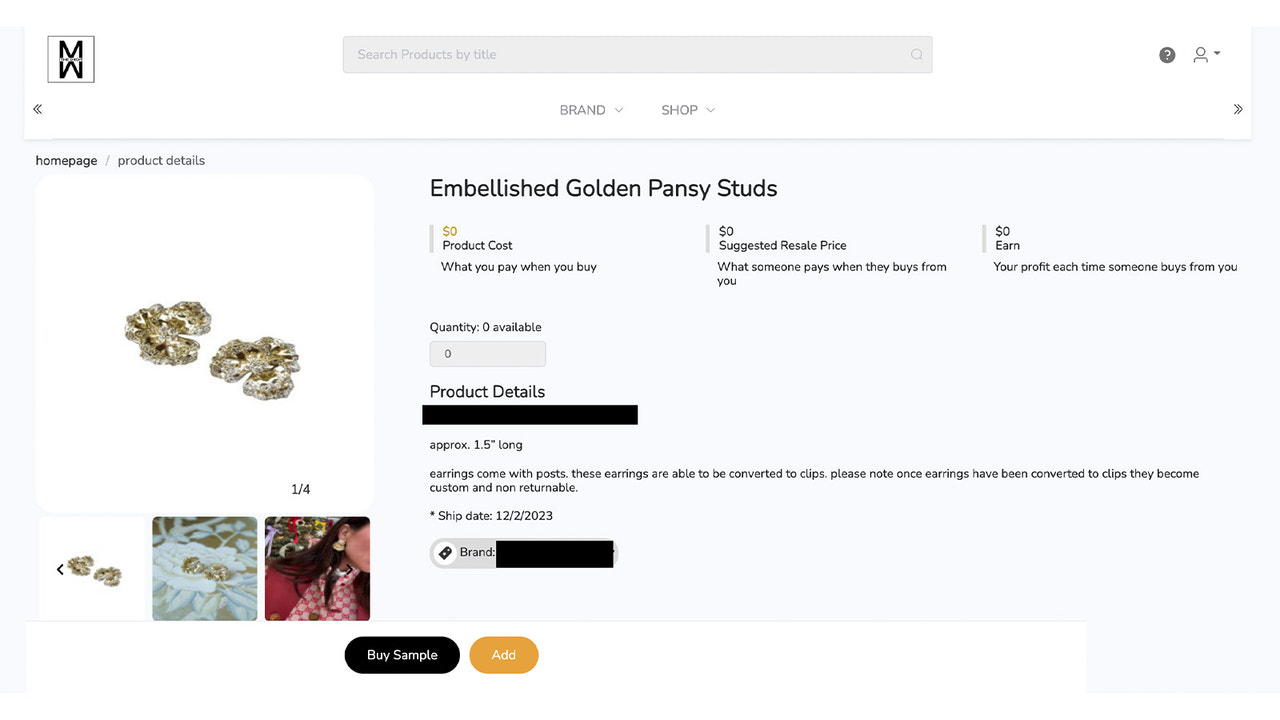Image resolution: width=1280 pixels, height=720 pixels.
Task: Click the search magnifier icon
Action: [x=916, y=54]
